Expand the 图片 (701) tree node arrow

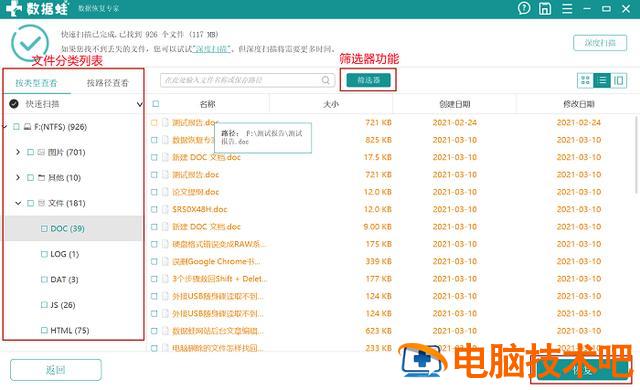coord(18,152)
